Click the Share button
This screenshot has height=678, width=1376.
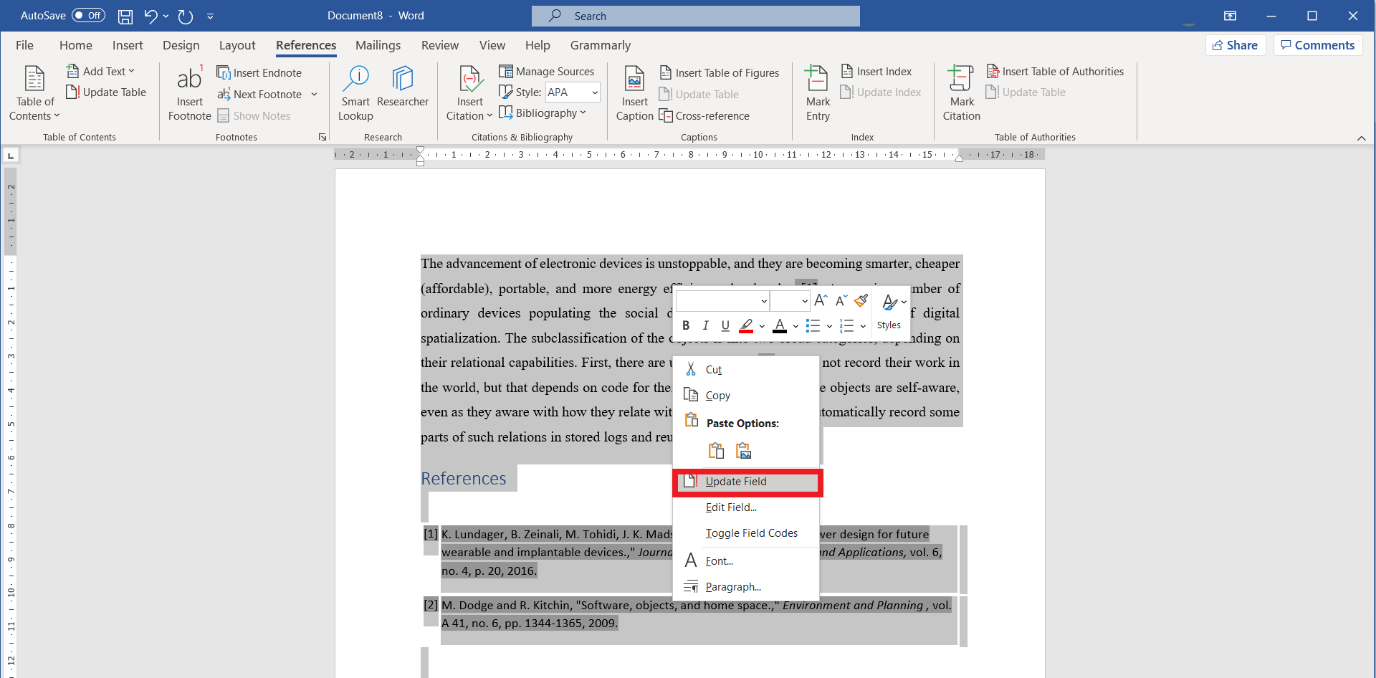pos(1235,44)
